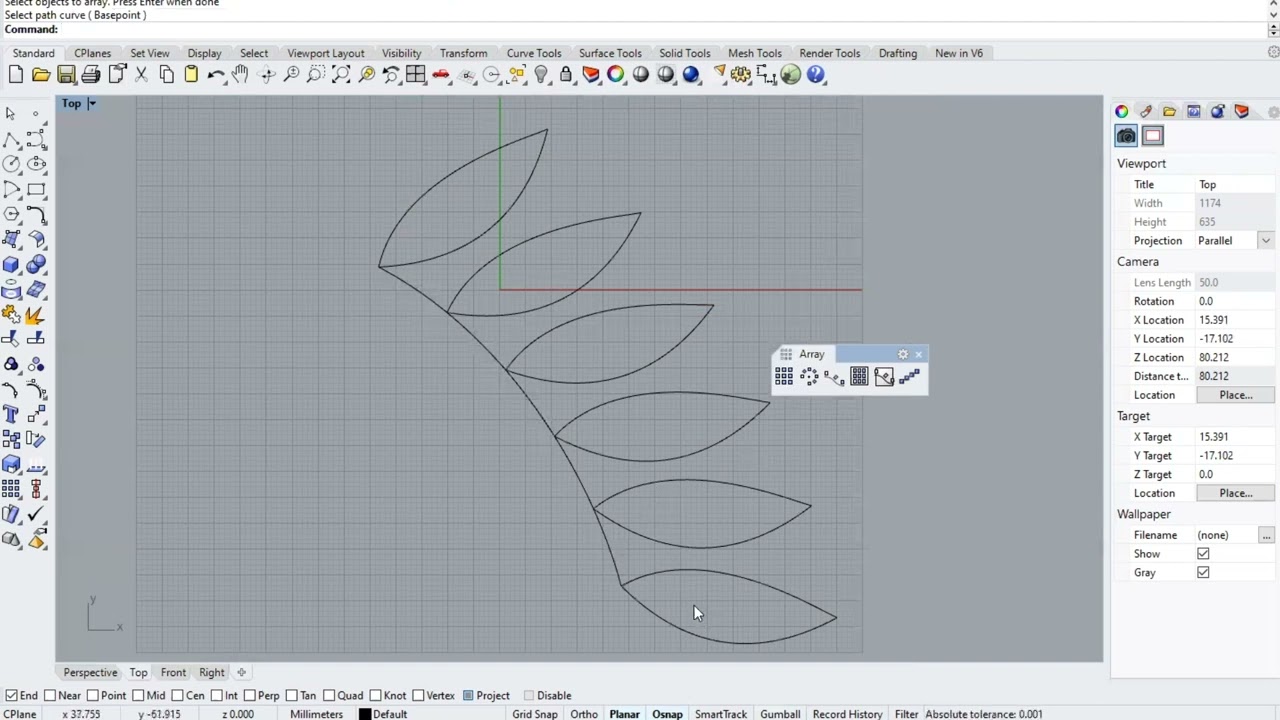This screenshot has width=1280, height=720.
Task: Select the Polar Array icon
Action: (809, 377)
